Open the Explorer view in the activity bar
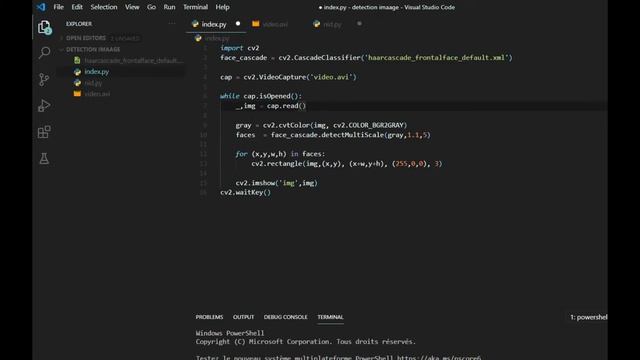Screen dimensions: 640x360 coord(44,28)
